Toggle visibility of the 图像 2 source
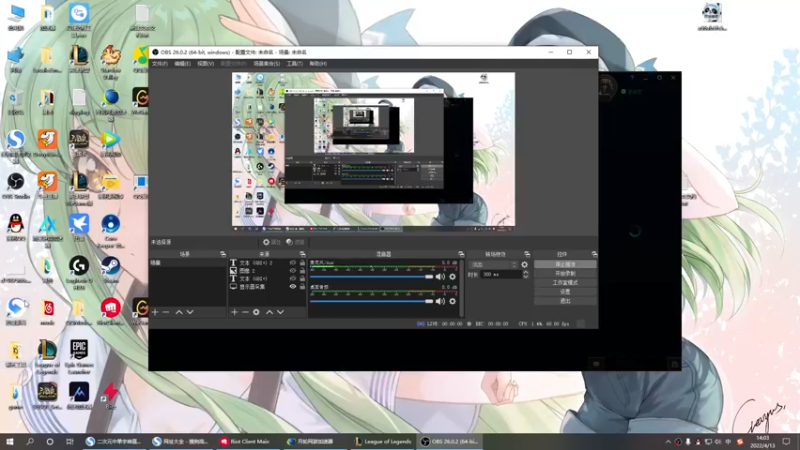This screenshot has width=800, height=450. pyautogui.click(x=293, y=271)
